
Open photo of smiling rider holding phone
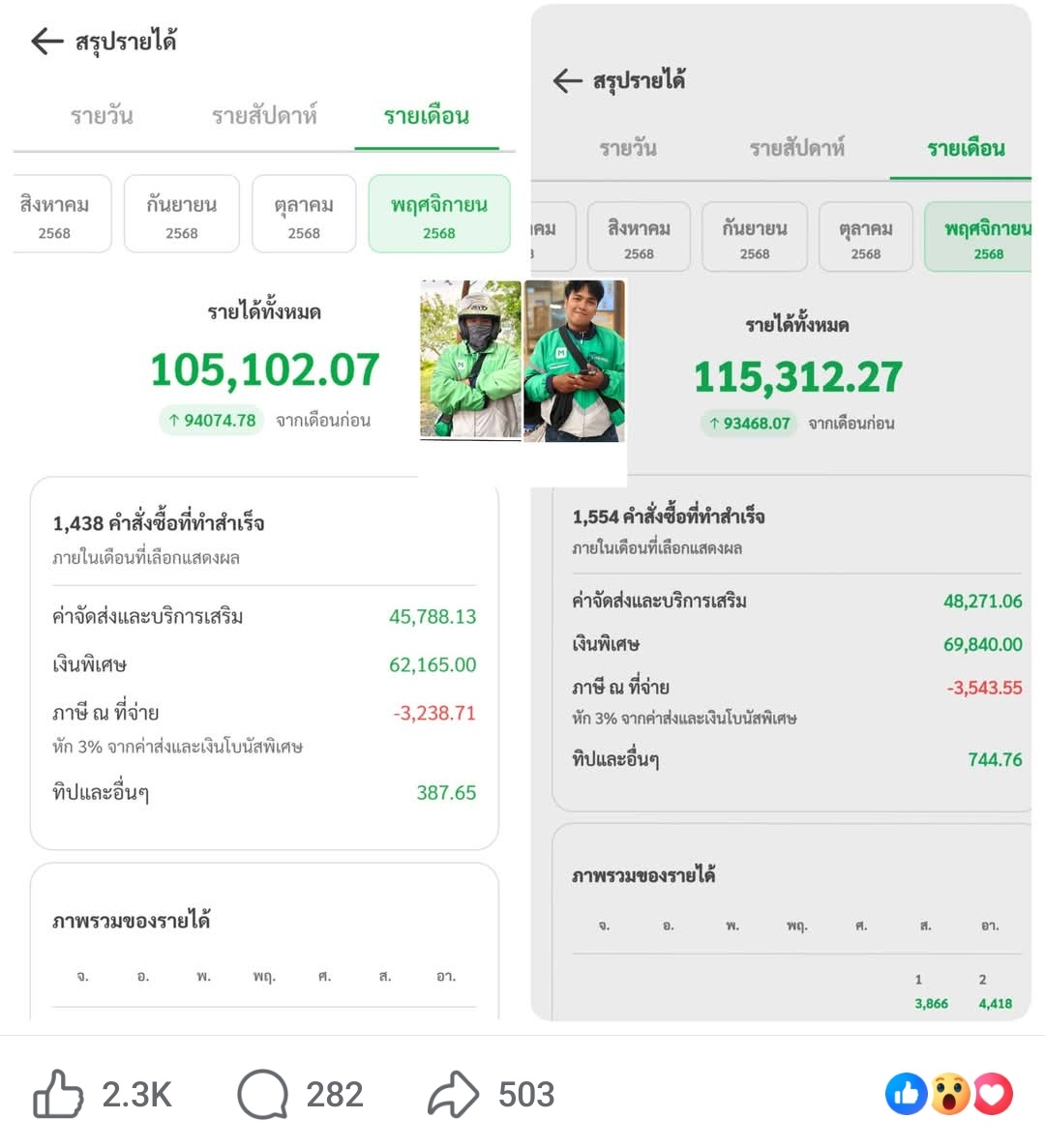click(x=574, y=361)
